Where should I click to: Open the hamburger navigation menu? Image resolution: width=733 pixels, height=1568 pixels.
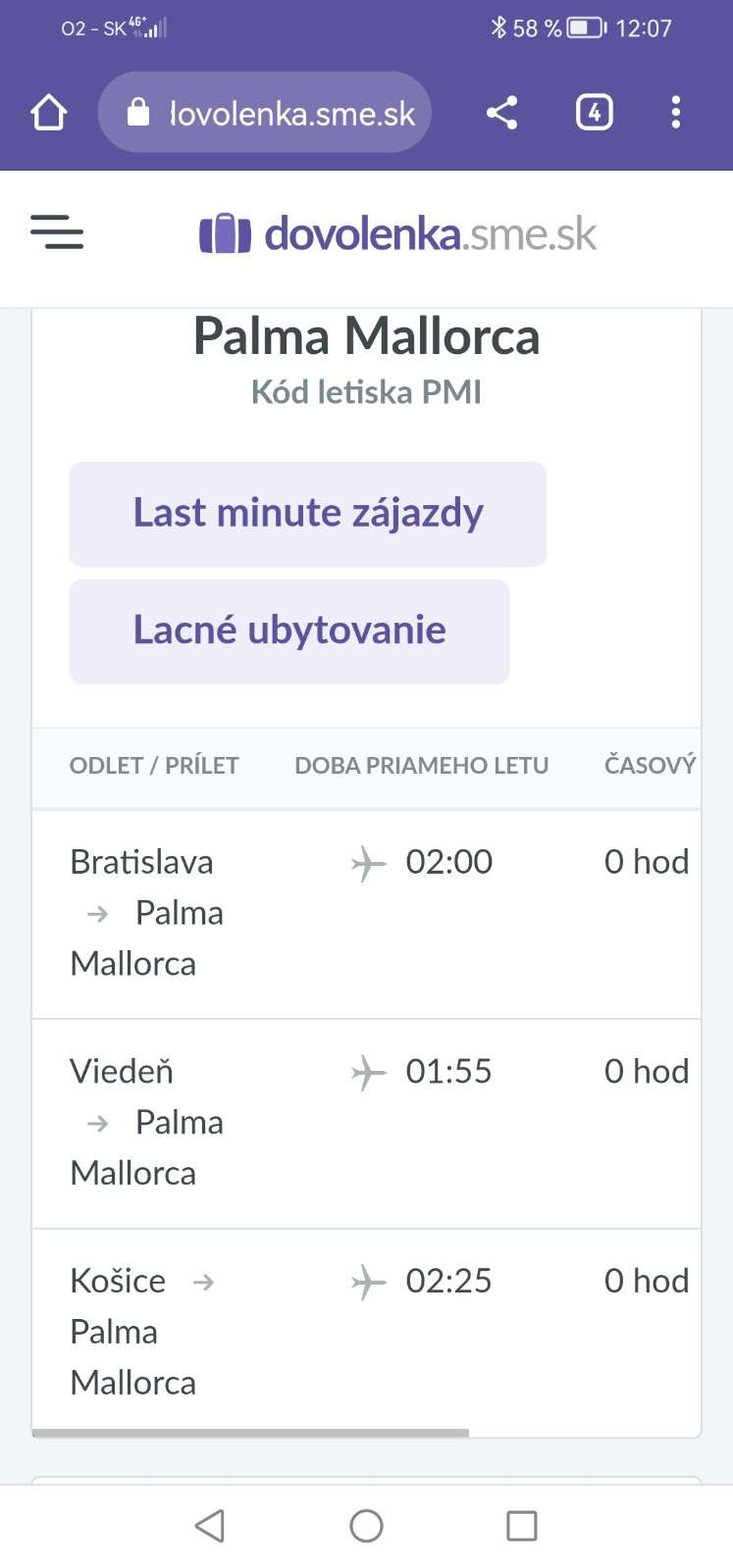pyautogui.click(x=57, y=232)
